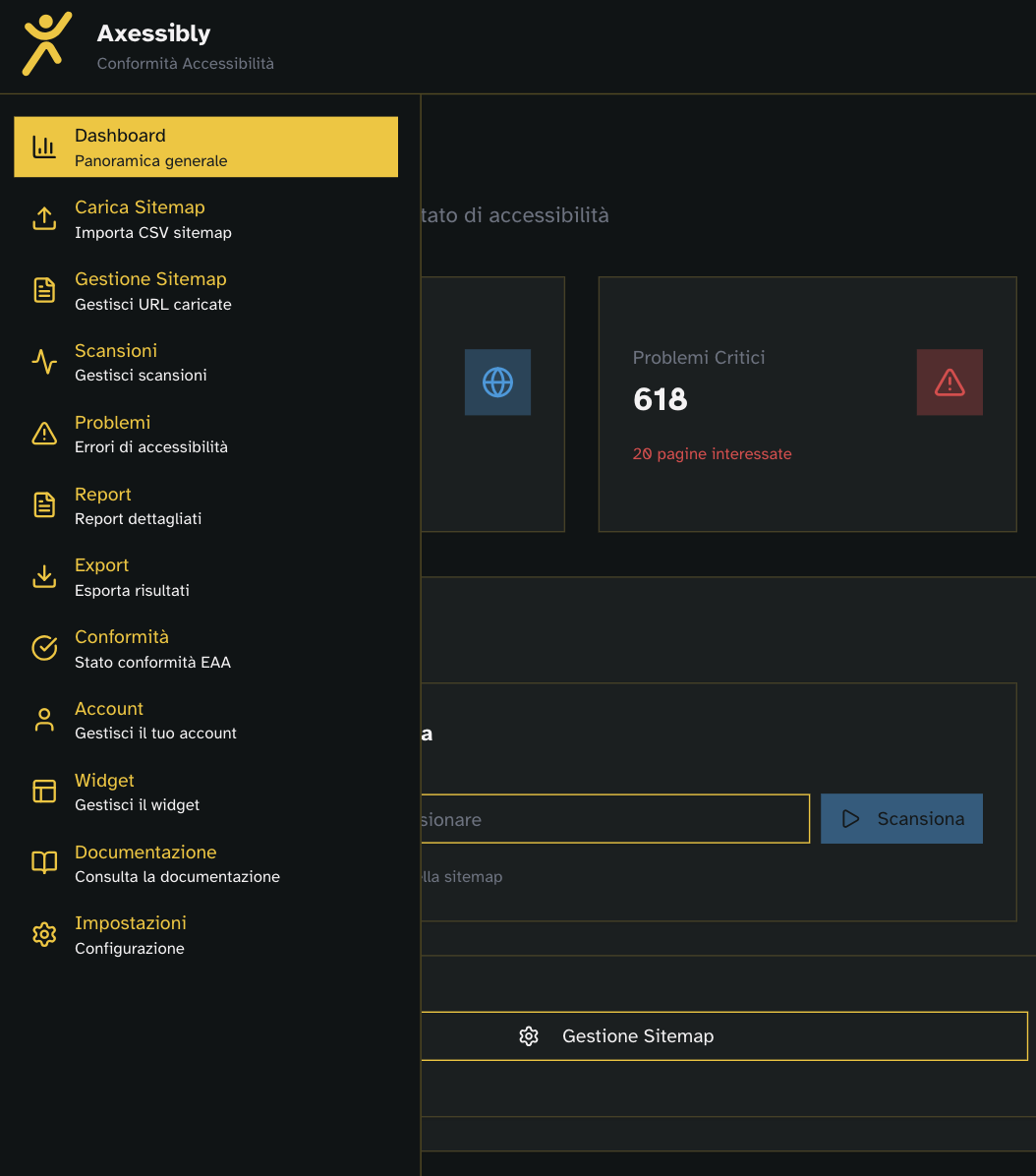Click the Axessibly logo
The width and height of the screenshot is (1036, 1176).
pos(44,42)
